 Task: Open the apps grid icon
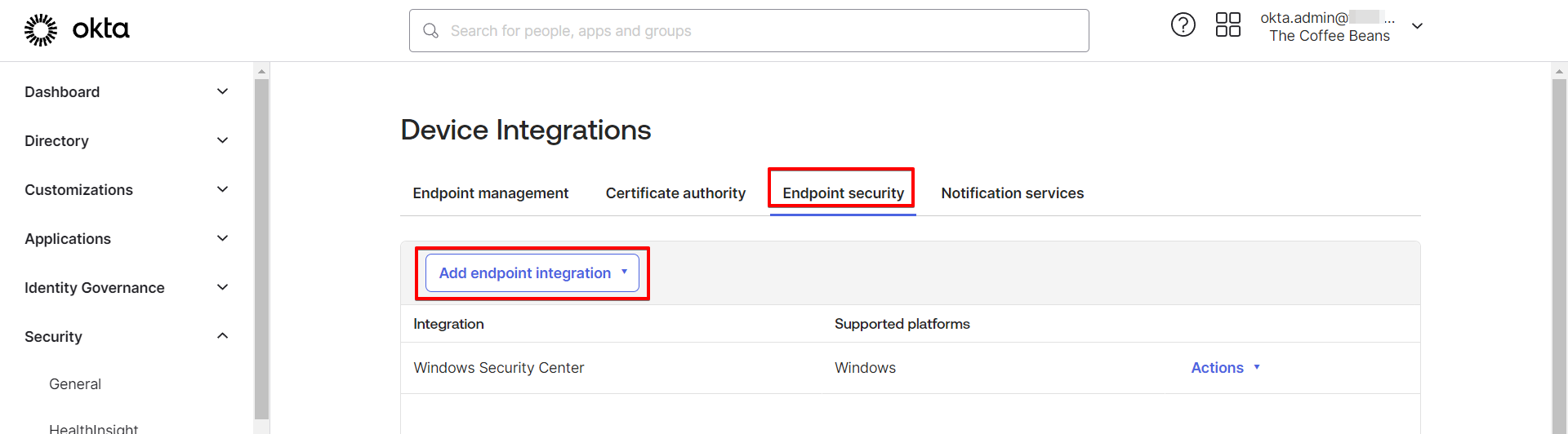point(1227,25)
